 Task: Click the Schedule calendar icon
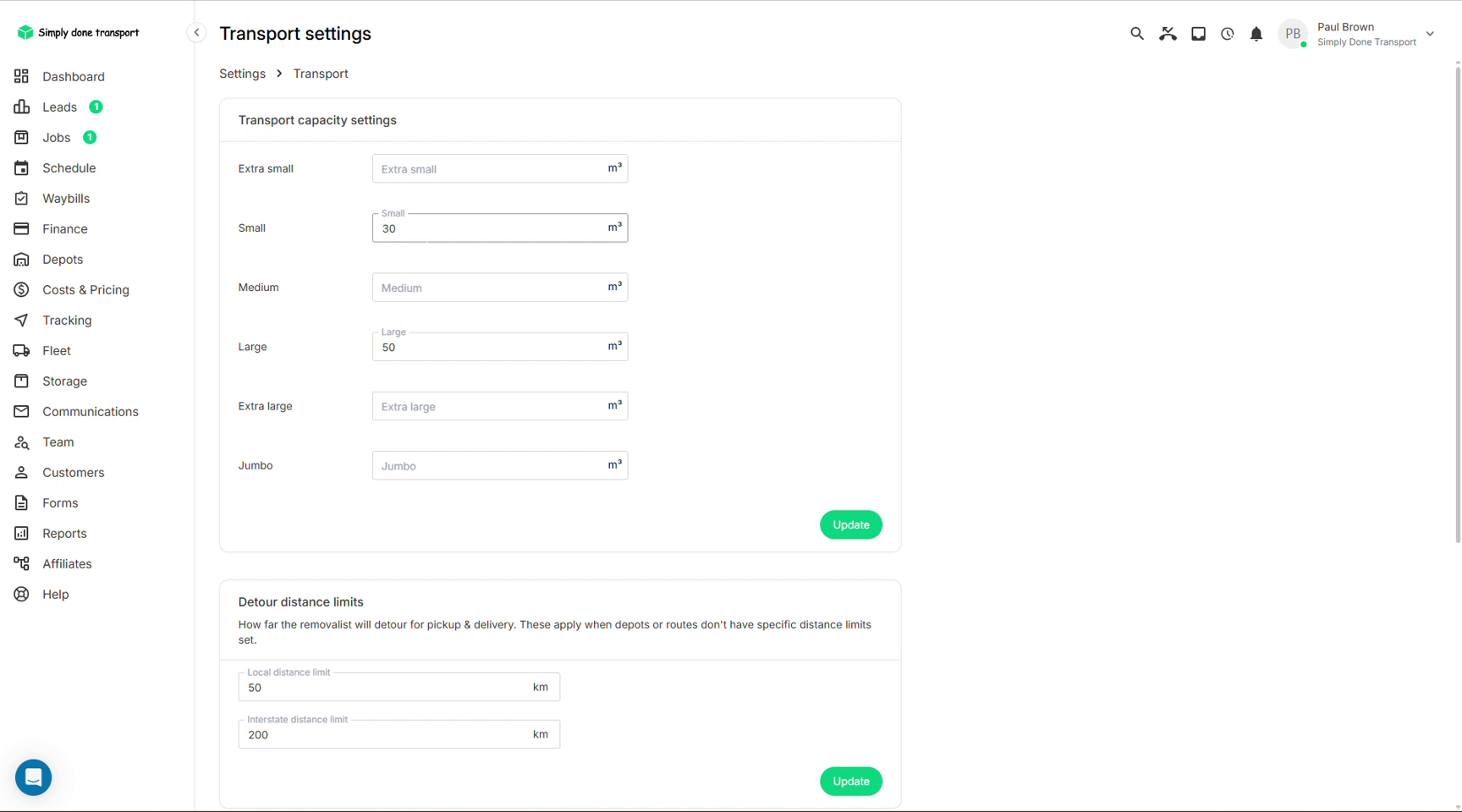(x=21, y=167)
